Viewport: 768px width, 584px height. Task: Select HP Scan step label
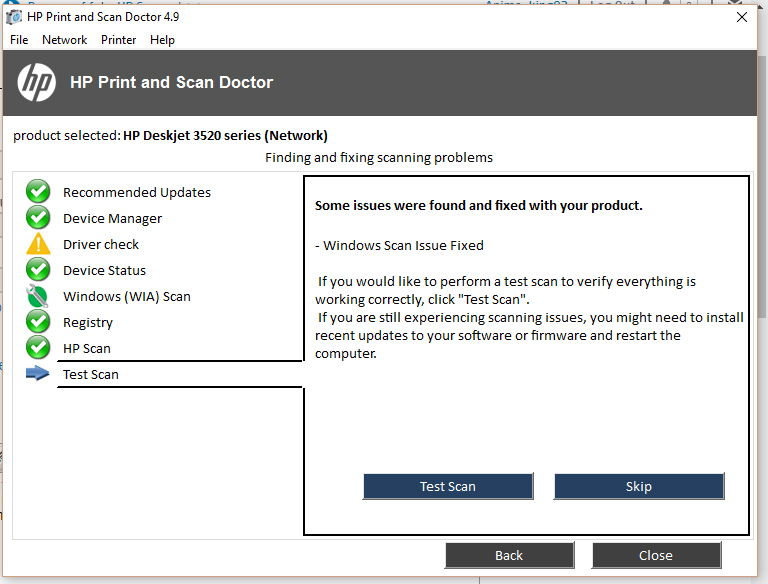87,348
